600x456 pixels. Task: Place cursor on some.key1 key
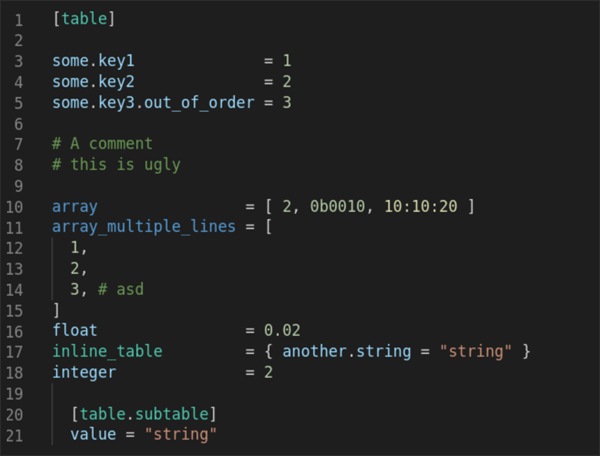pyautogui.click(x=94, y=62)
